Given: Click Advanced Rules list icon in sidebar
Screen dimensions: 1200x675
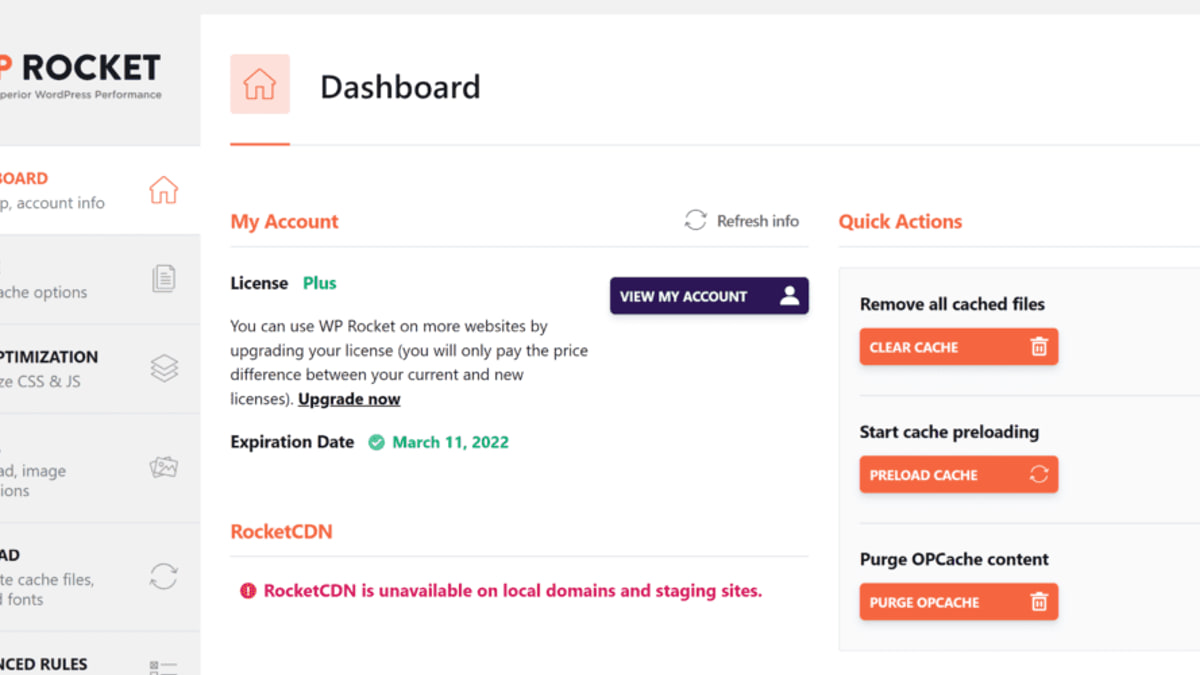Looking at the screenshot, I should (x=163, y=667).
